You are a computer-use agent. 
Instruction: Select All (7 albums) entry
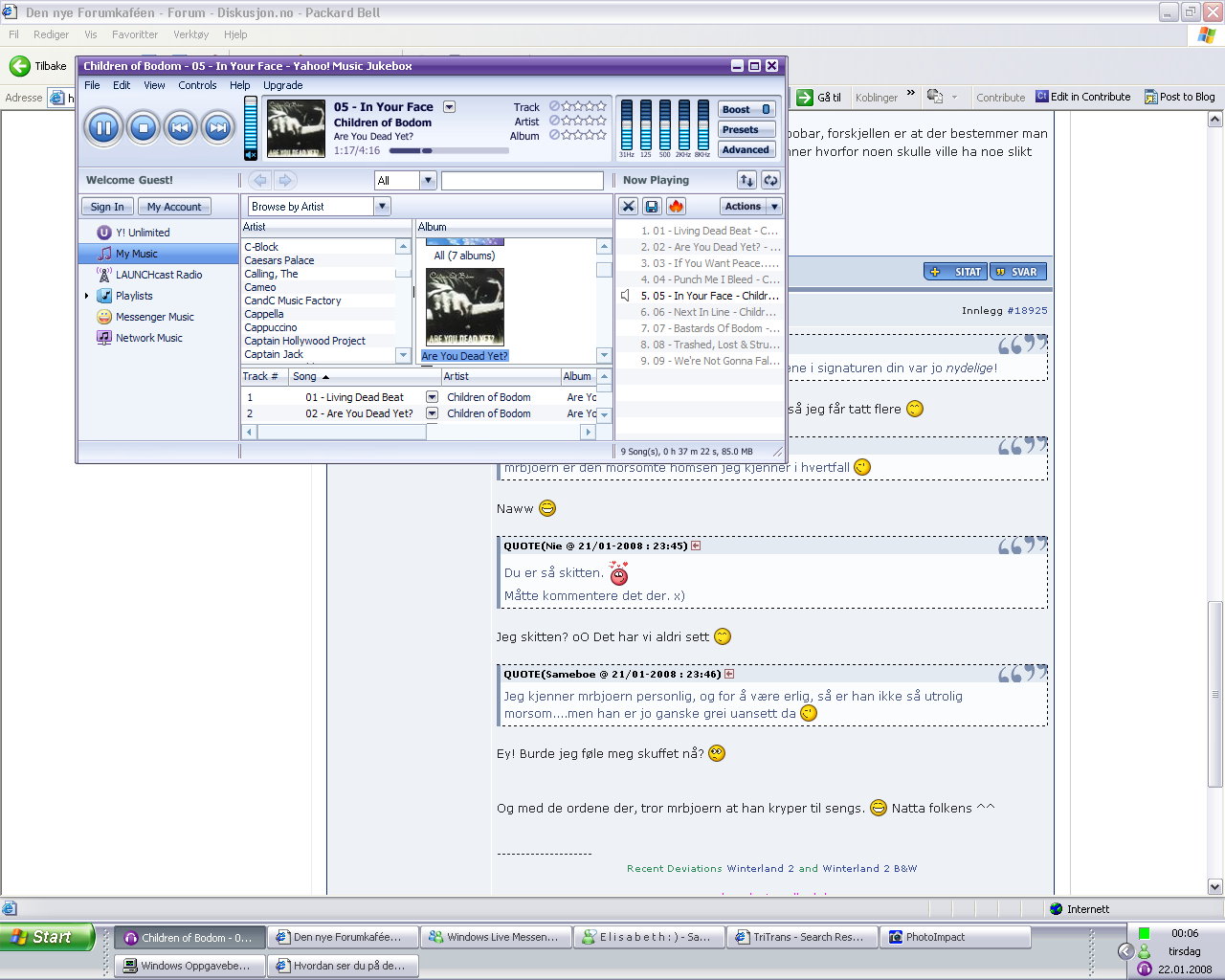point(464,256)
